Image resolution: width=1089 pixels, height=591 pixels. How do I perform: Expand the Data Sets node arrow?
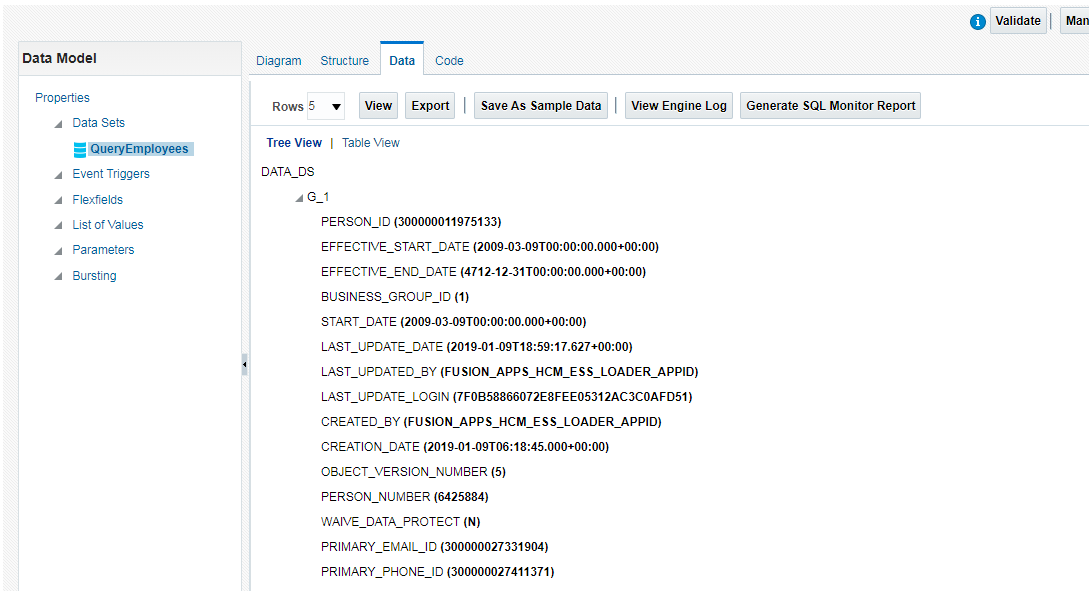[58, 123]
